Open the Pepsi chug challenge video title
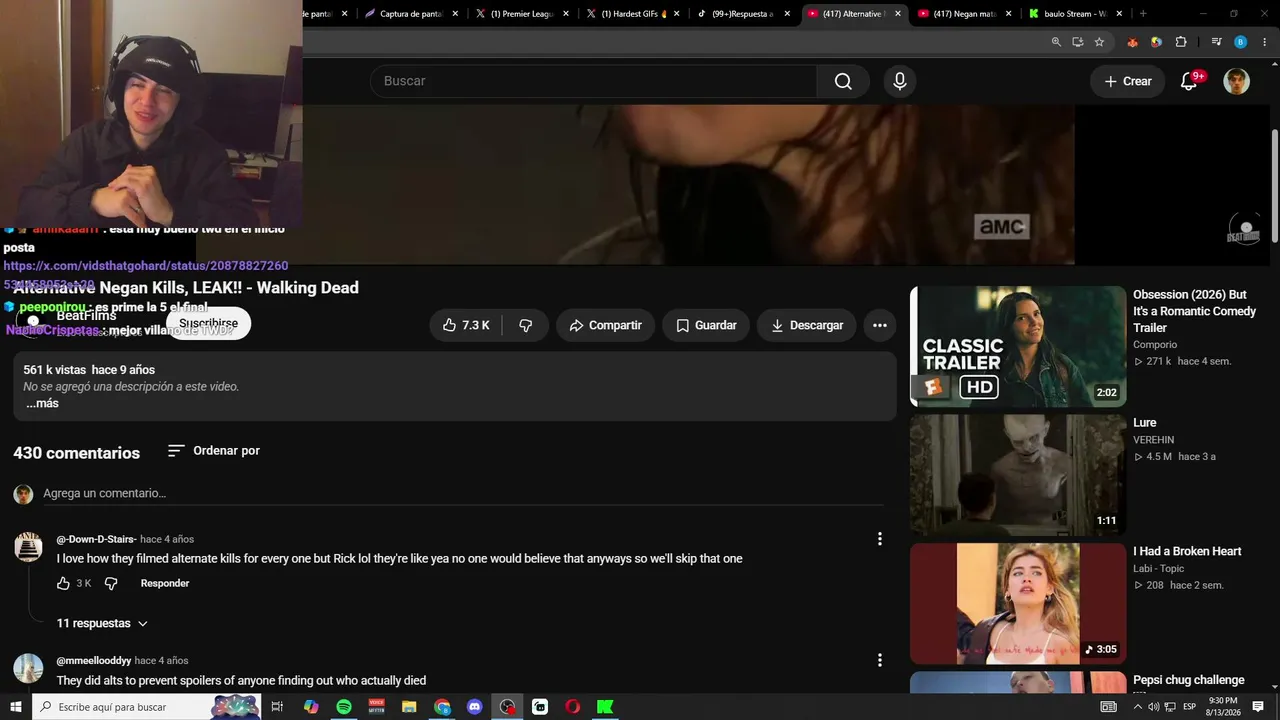Screen dimensions: 1280x720 [1189, 680]
